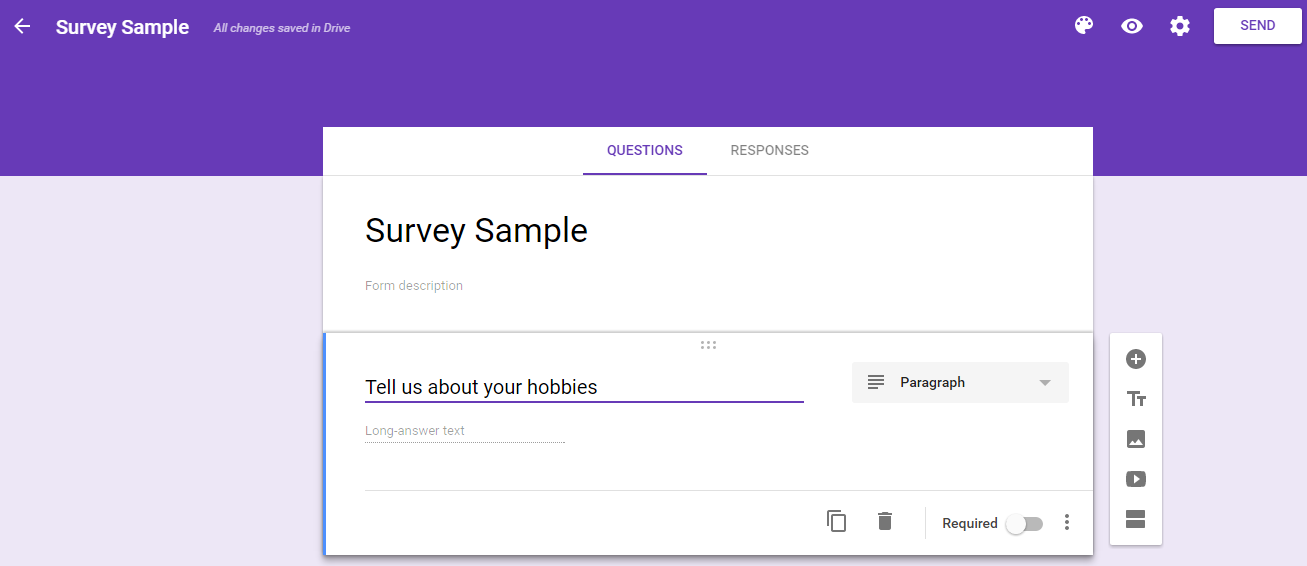The width and height of the screenshot is (1307, 566).
Task: Duplicate the hobbies question
Action: (837, 521)
